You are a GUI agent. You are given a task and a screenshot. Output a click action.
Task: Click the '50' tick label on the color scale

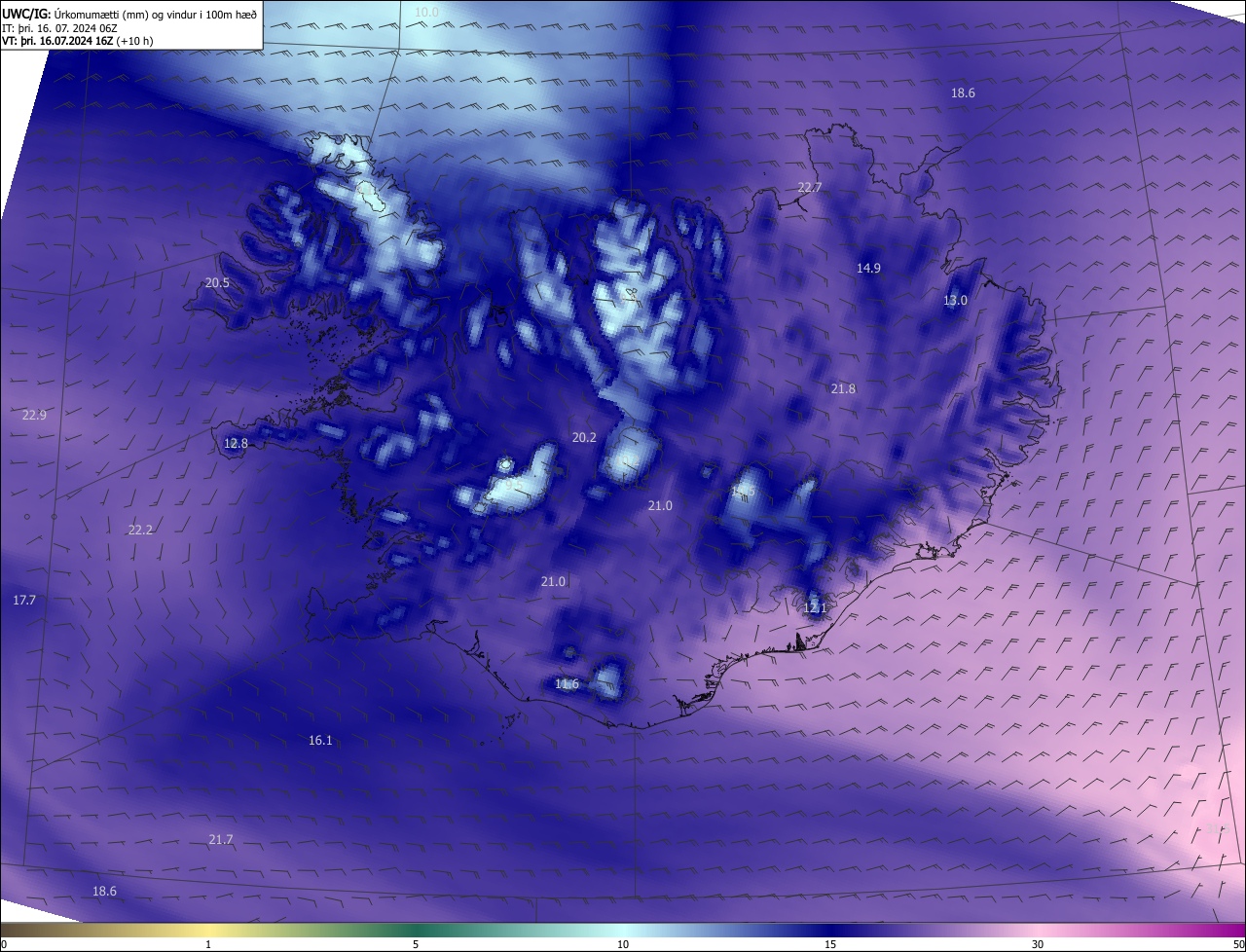(x=1238, y=944)
